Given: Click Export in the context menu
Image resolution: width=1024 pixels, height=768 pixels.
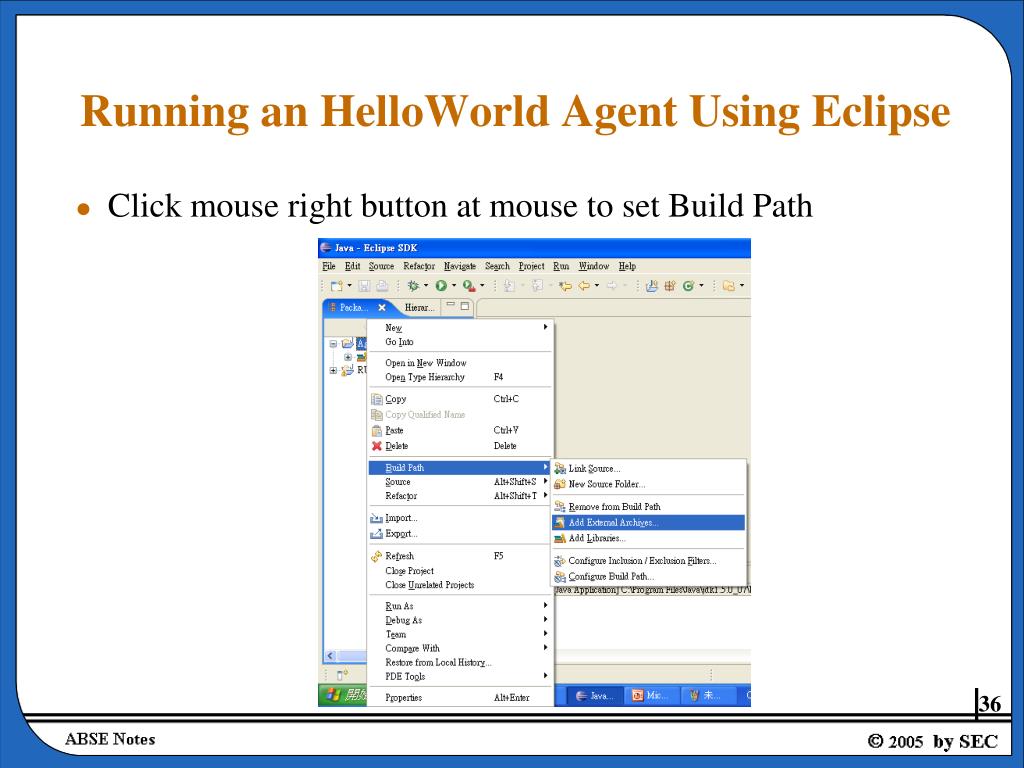Looking at the screenshot, I should [460, 534].
